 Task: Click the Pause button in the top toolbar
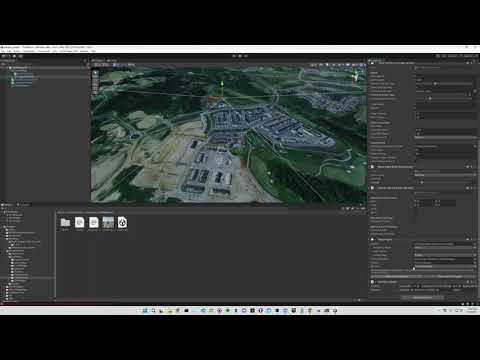point(240,56)
